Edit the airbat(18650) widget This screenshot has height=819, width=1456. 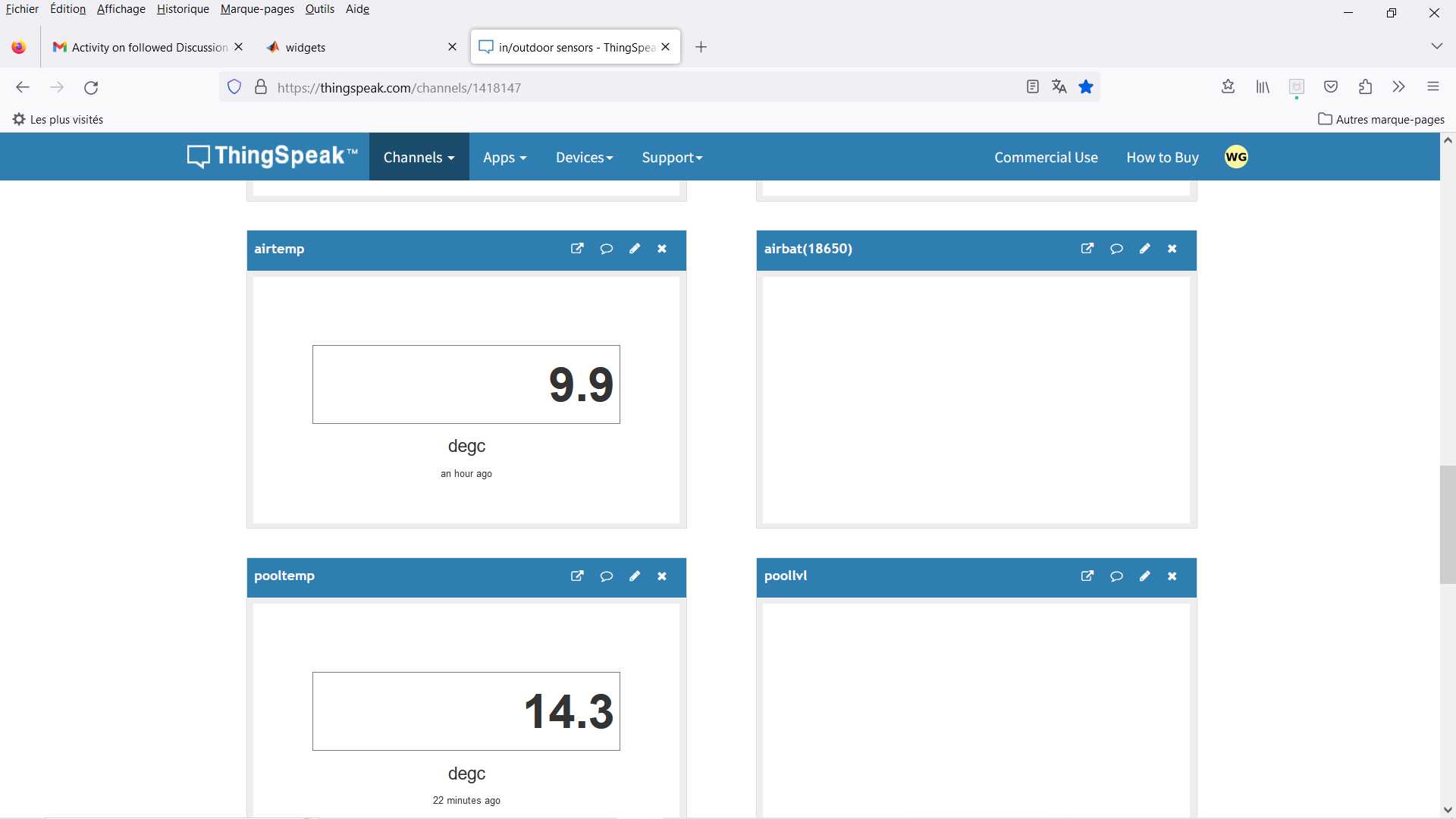1144,249
